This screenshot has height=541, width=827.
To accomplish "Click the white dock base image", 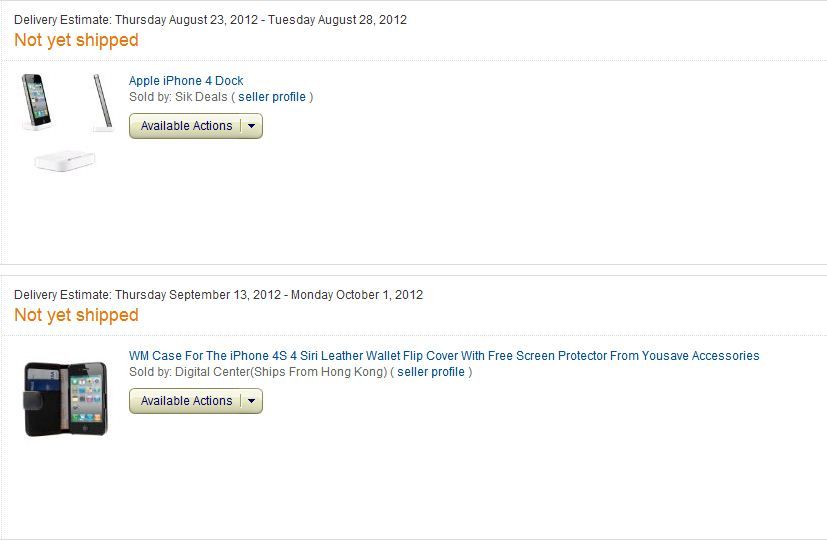I will pyautogui.click(x=64, y=160).
